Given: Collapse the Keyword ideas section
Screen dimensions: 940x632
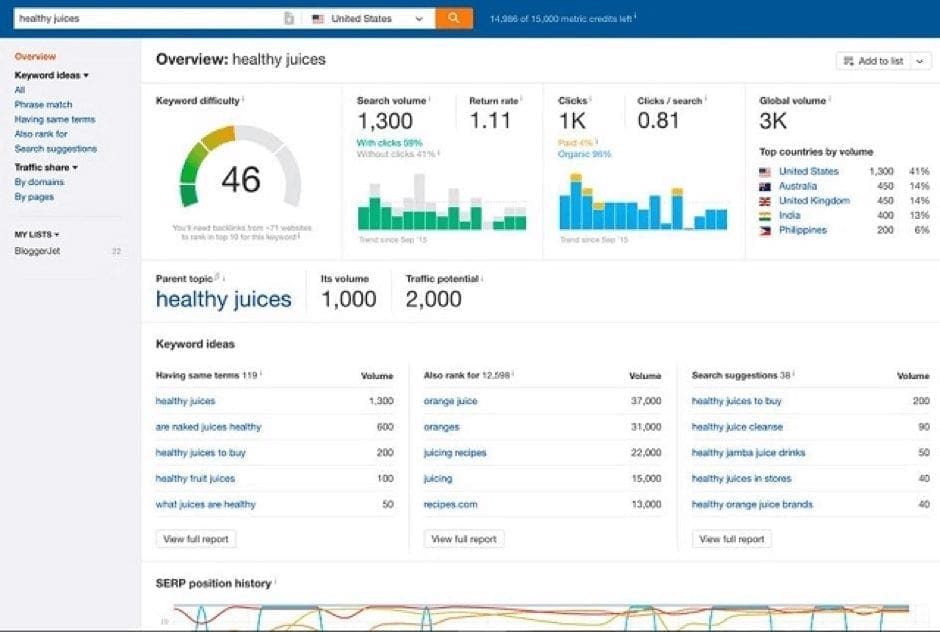Looking at the screenshot, I should tap(86, 74).
